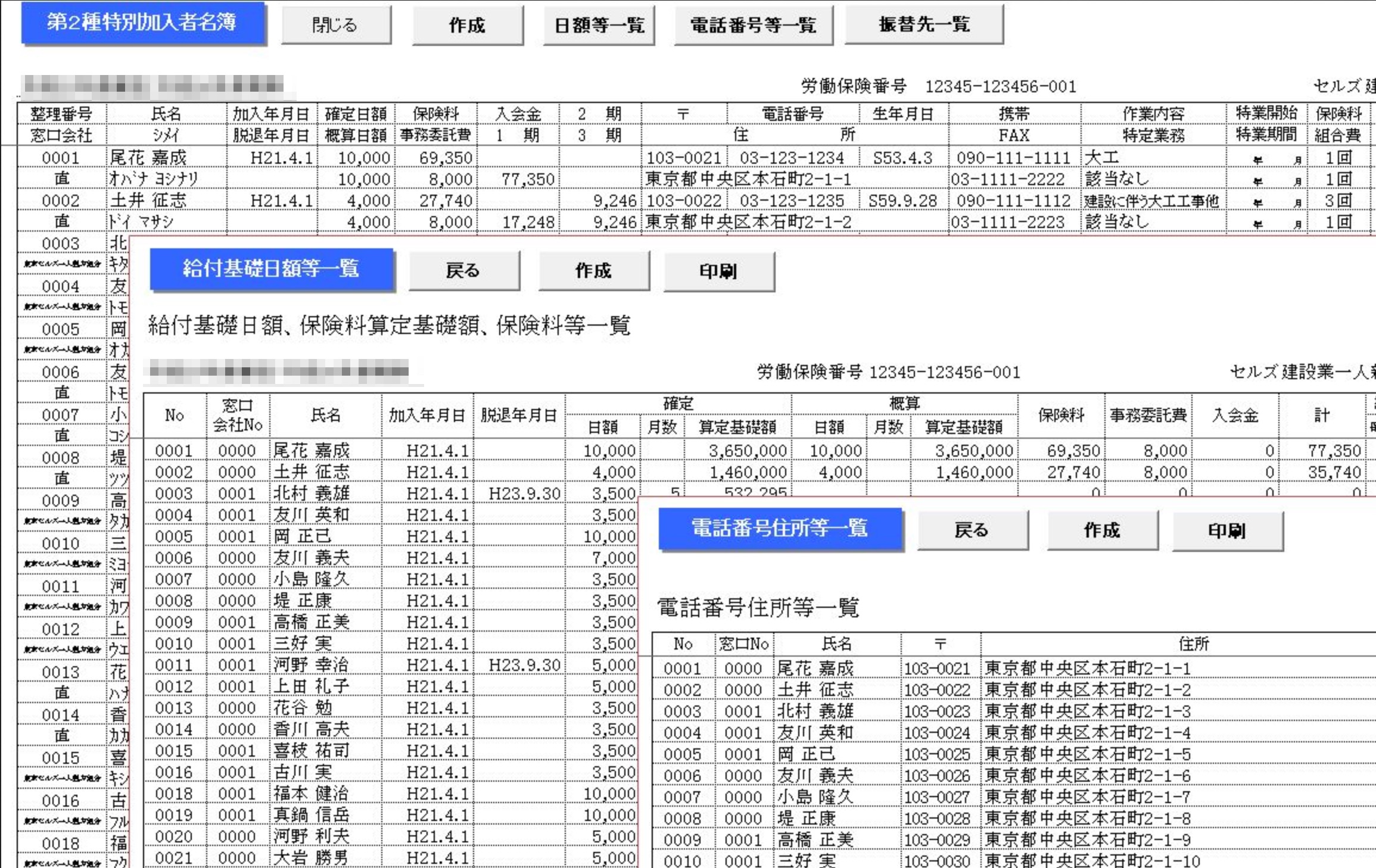Image resolution: width=1376 pixels, height=868 pixels.
Task: Click 作成 in the 電話番号住所等一覧 window
Action: [1103, 530]
